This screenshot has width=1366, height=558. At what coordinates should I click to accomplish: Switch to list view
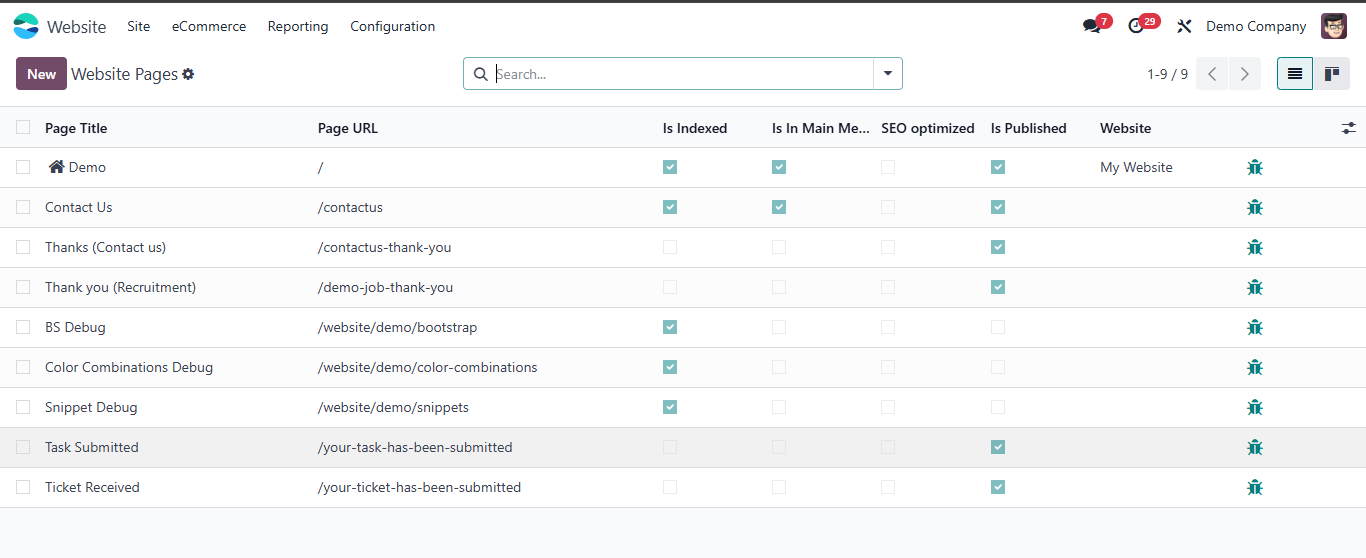tap(1295, 74)
